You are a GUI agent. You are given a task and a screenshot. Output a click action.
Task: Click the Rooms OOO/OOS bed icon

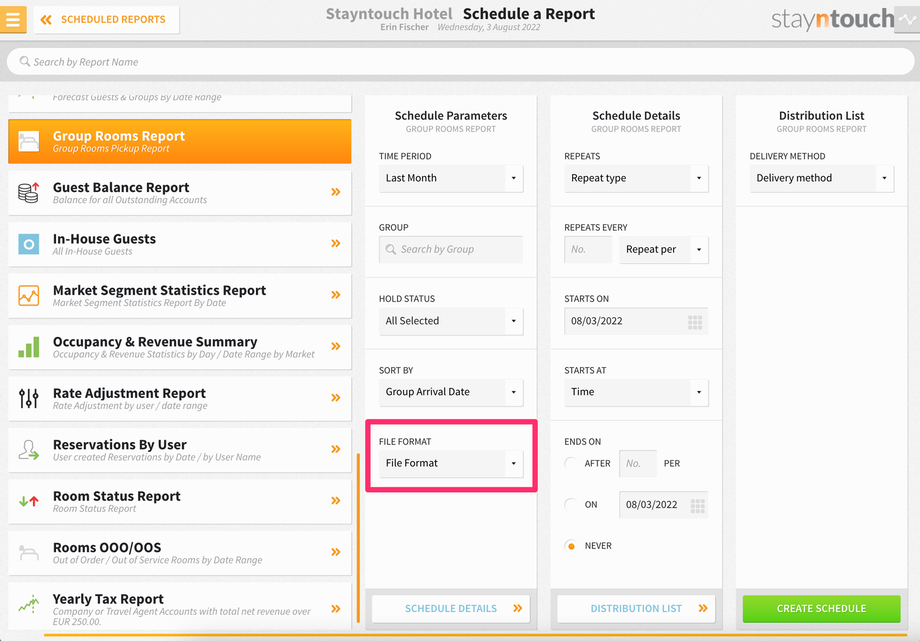[28, 552]
